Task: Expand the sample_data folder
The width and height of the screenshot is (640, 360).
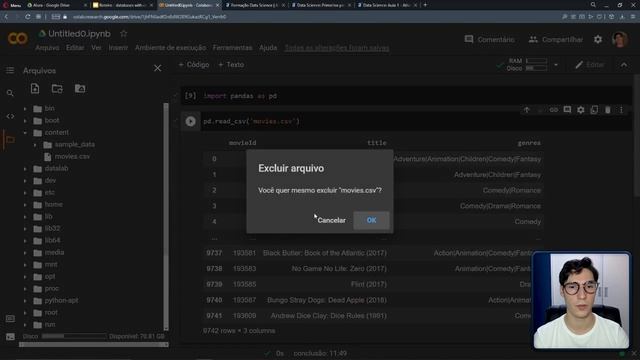Action: coord(35,144)
